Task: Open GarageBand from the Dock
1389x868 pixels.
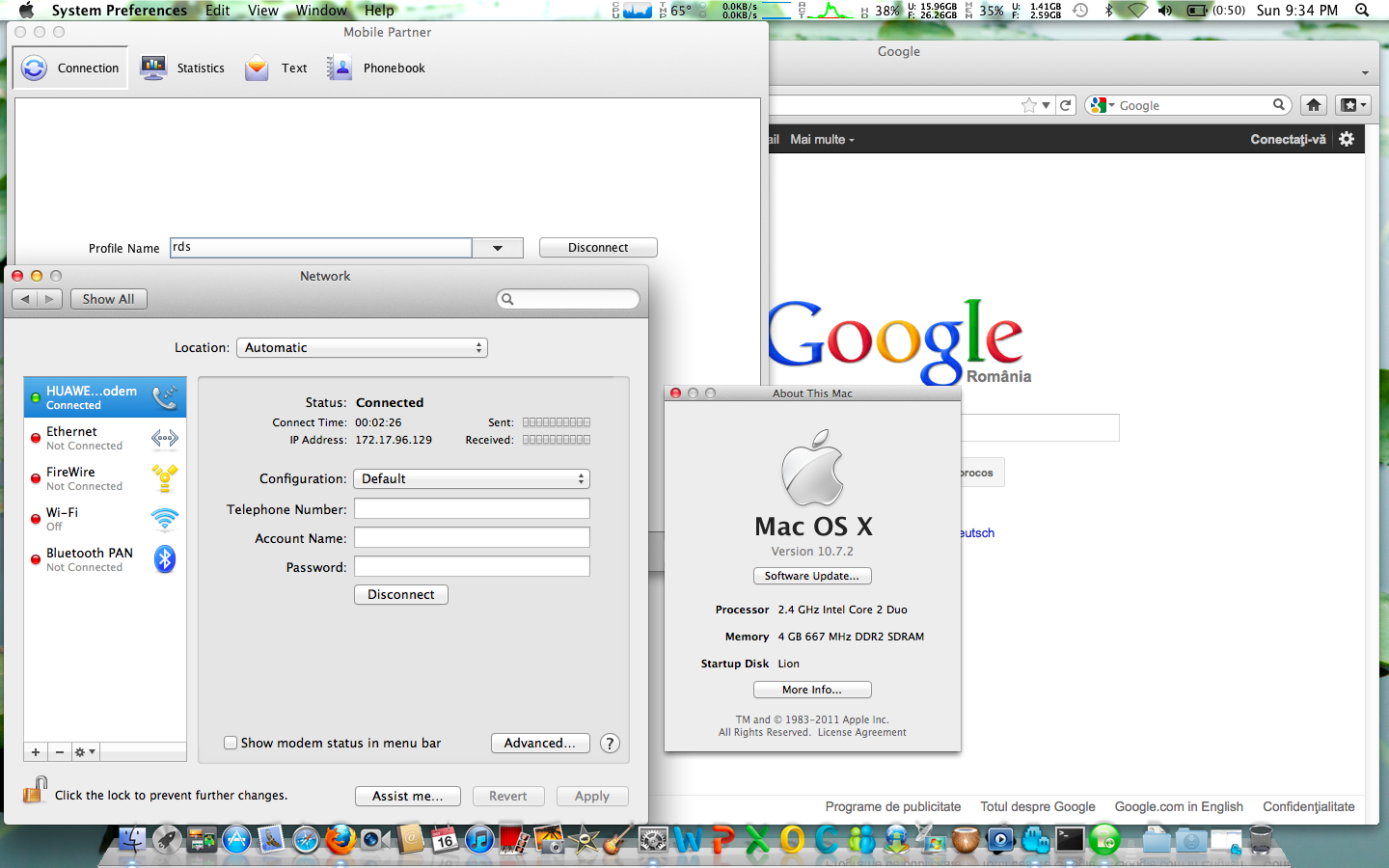Action: [618, 839]
